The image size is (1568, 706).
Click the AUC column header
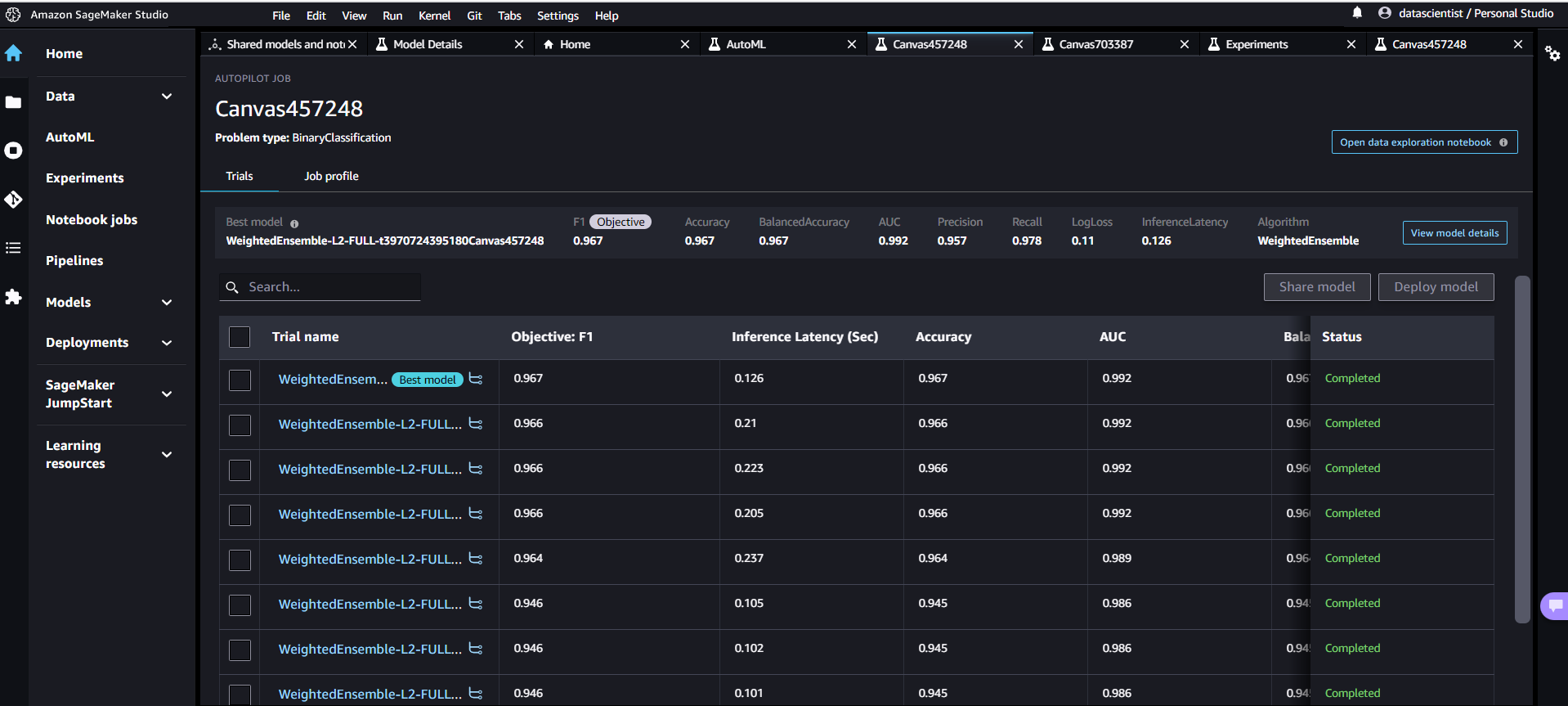tap(1113, 337)
